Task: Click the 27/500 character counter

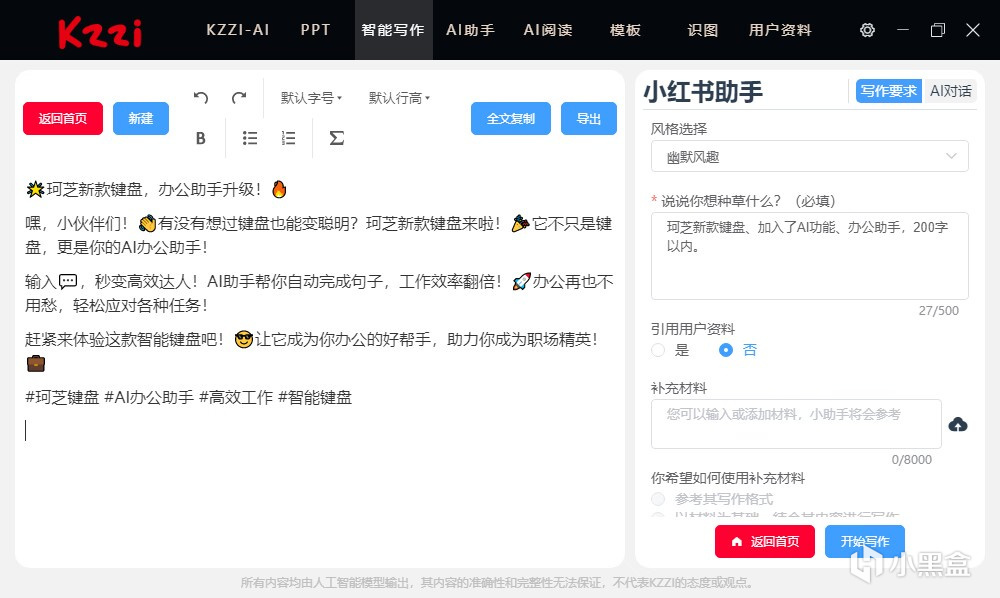Action: pos(938,310)
